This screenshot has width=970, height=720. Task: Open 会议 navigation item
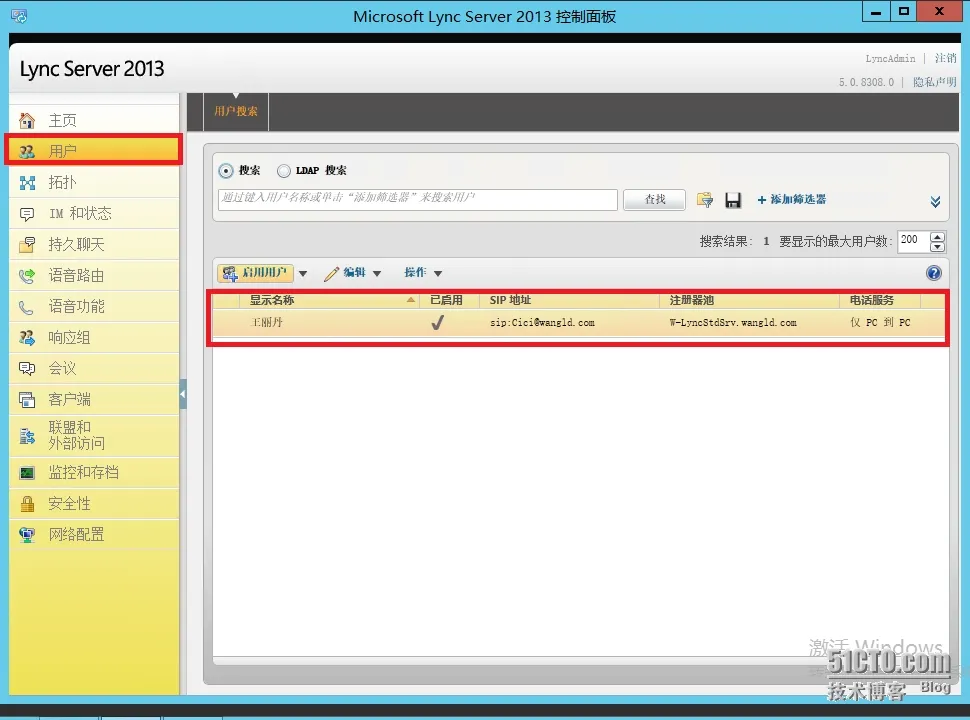click(95, 369)
